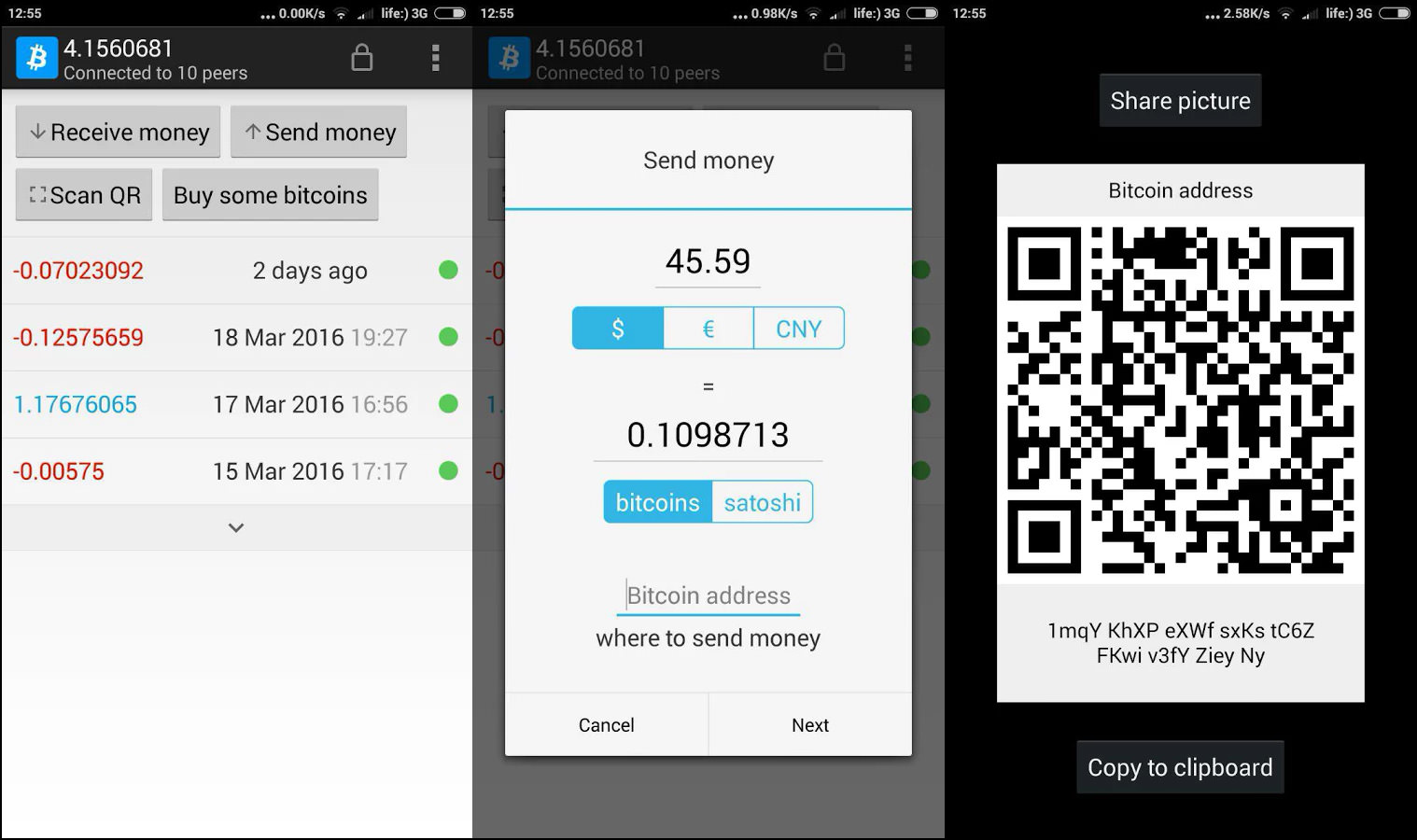The image size is (1417, 840).
Task: Tap Buy some bitcoins
Action: click(271, 194)
